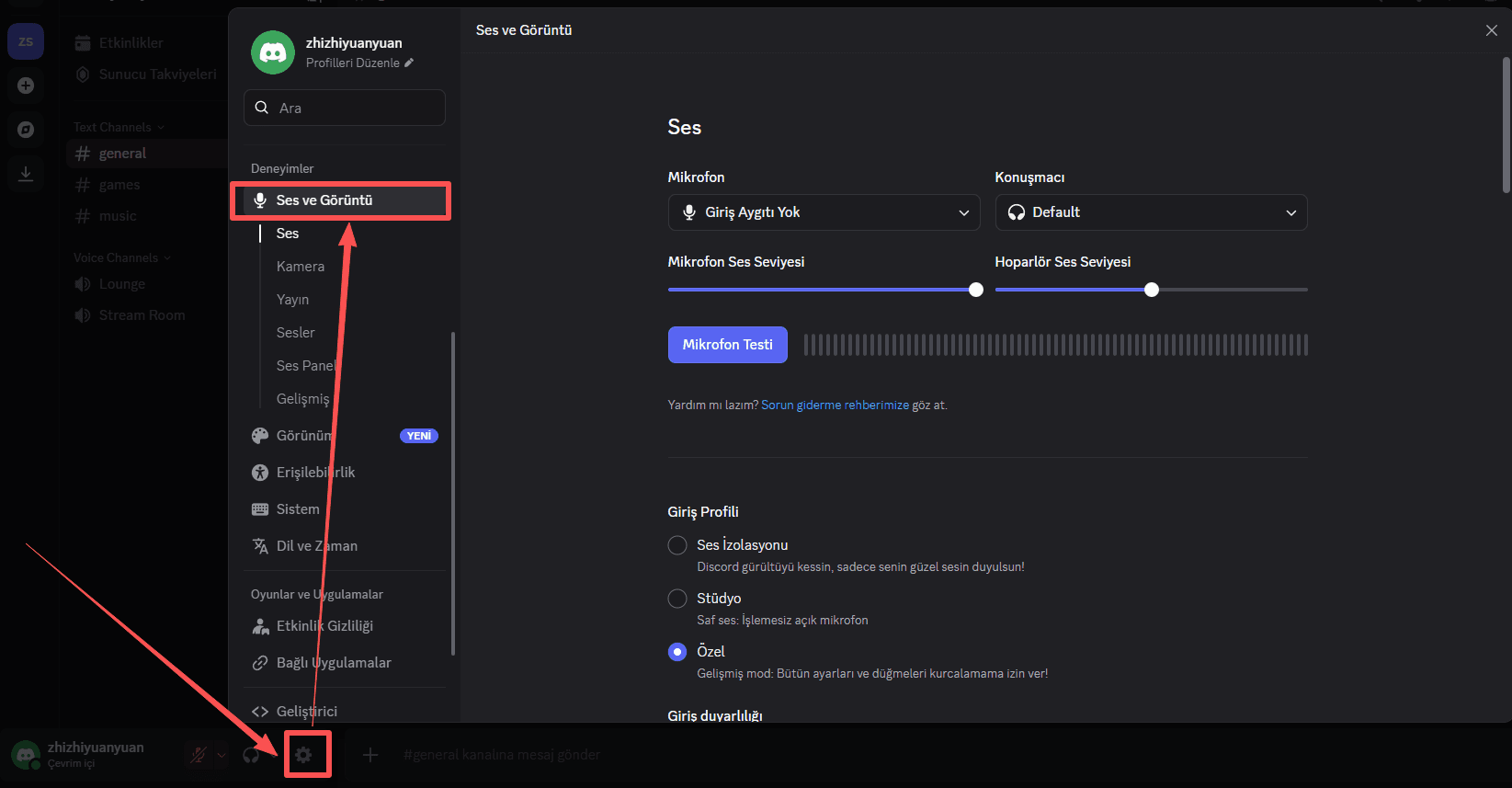The image size is (1512, 788).
Task: Open Görünüm palette icon
Action: [260, 436]
